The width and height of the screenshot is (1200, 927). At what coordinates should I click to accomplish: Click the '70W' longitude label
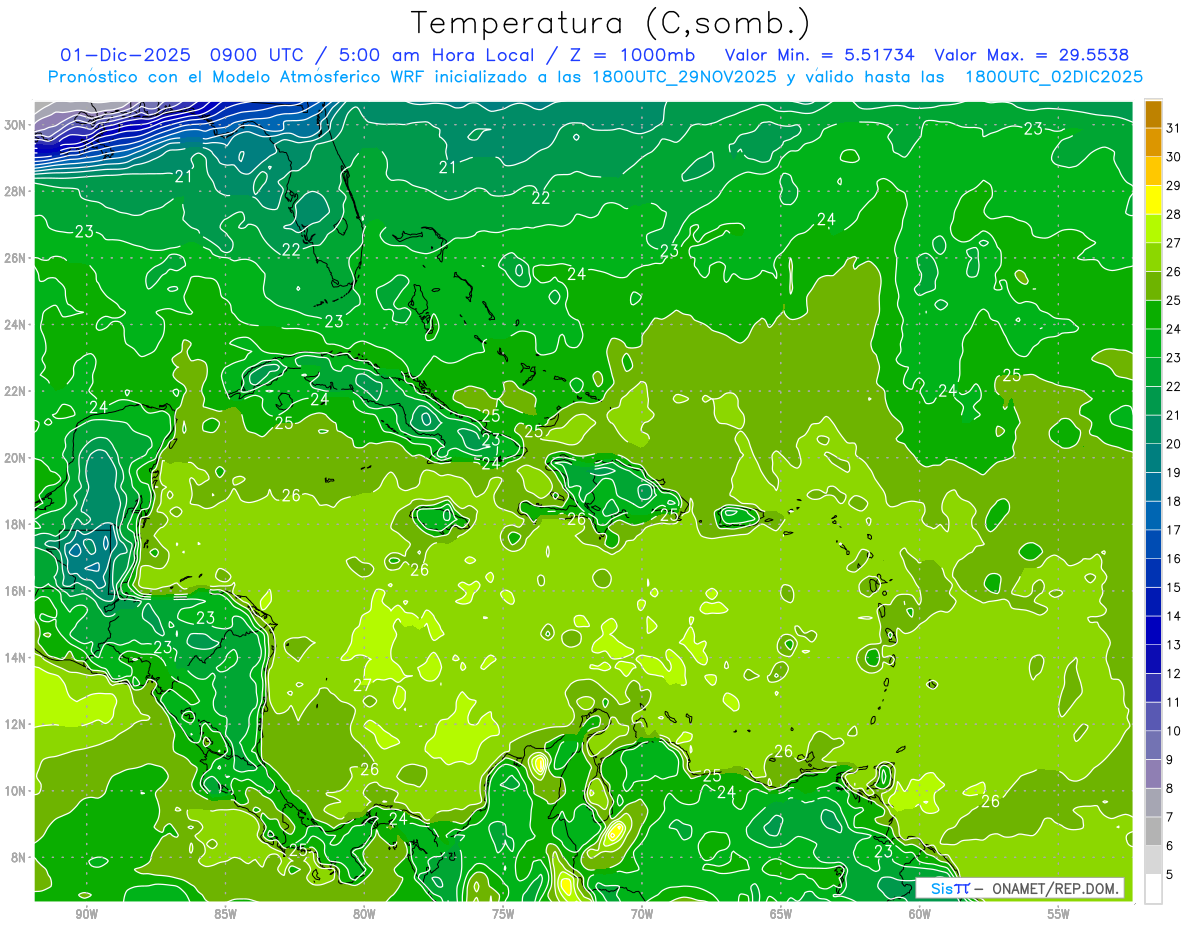click(642, 914)
